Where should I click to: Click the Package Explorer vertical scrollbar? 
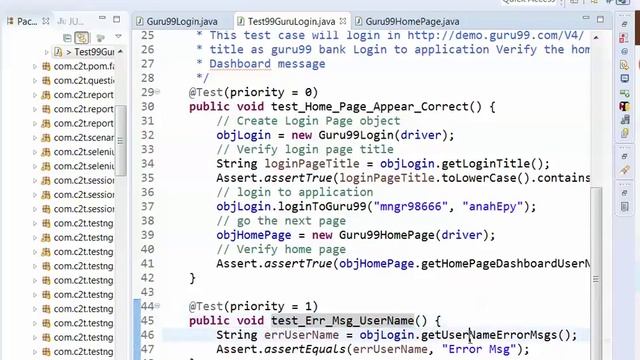(x=120, y=141)
